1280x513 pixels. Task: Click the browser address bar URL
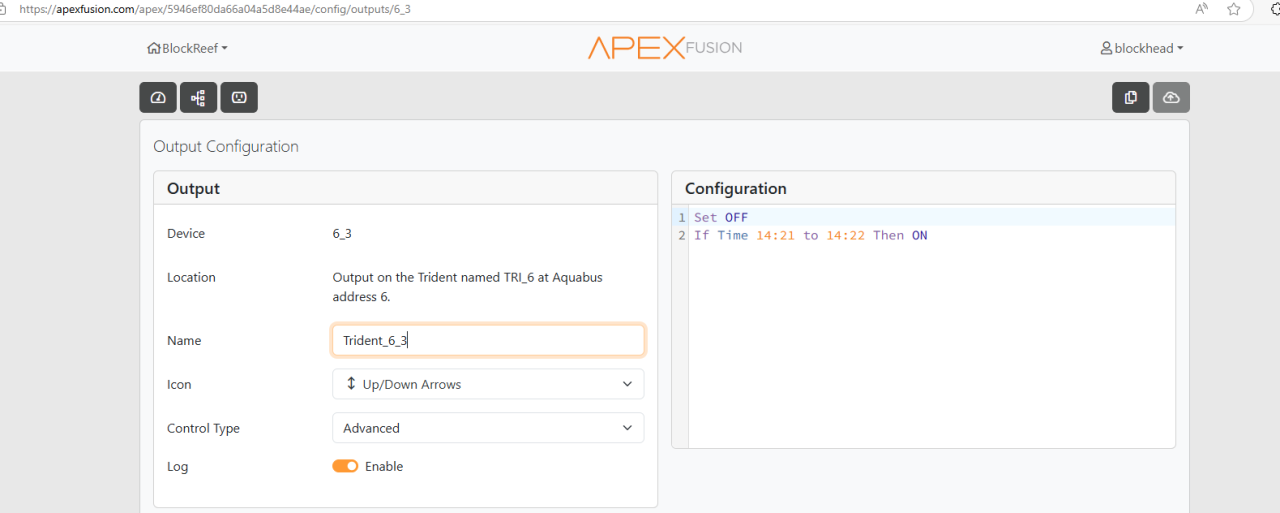pos(215,9)
